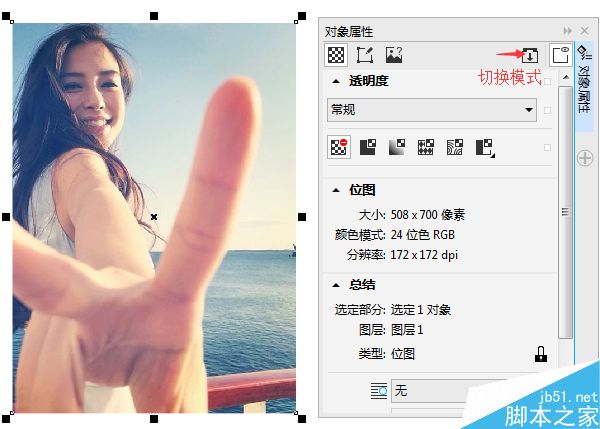Click the top-center selection handle of photo
The image size is (600, 429).
154,16
